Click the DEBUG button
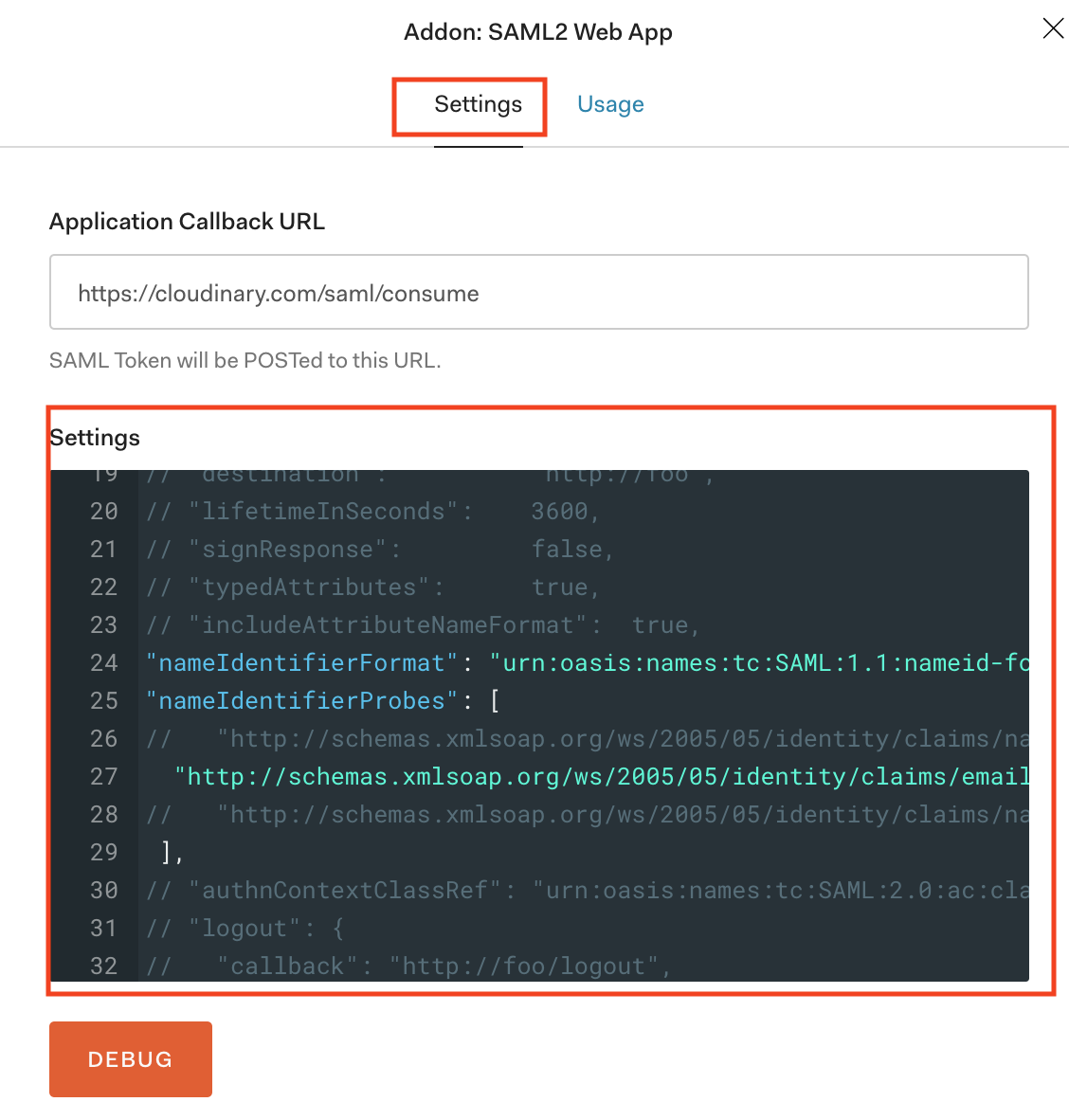Image resolution: width=1069 pixels, height=1120 pixels. coord(131,1058)
